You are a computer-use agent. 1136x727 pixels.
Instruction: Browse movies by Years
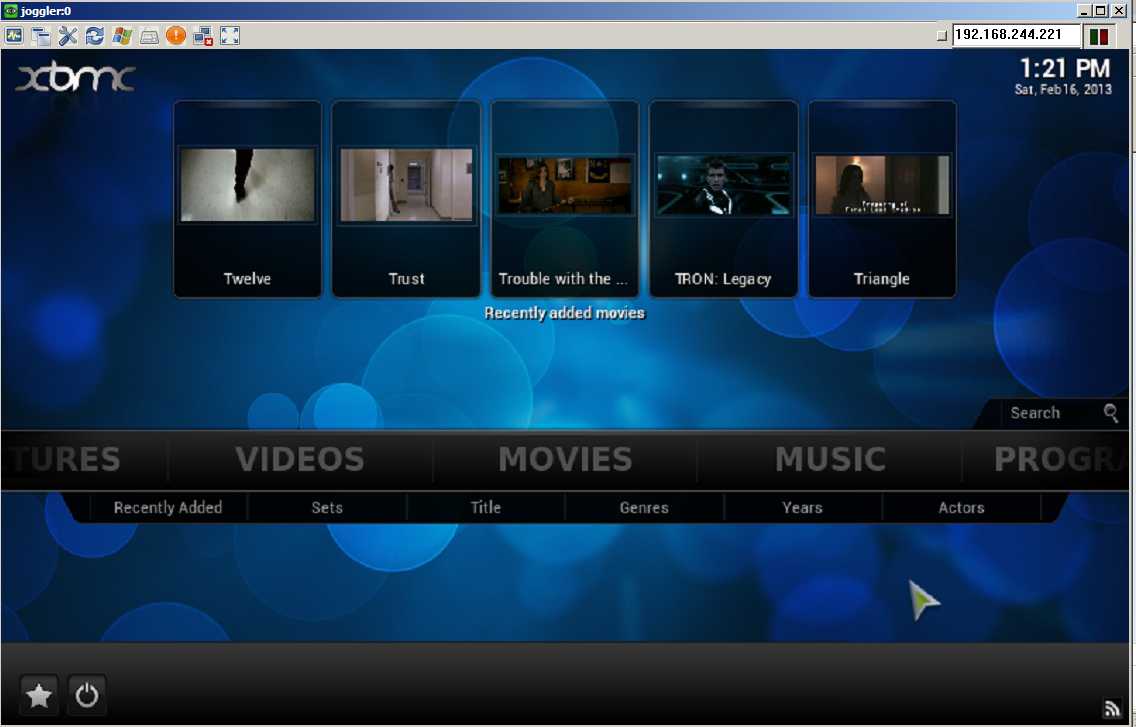[x=802, y=507]
